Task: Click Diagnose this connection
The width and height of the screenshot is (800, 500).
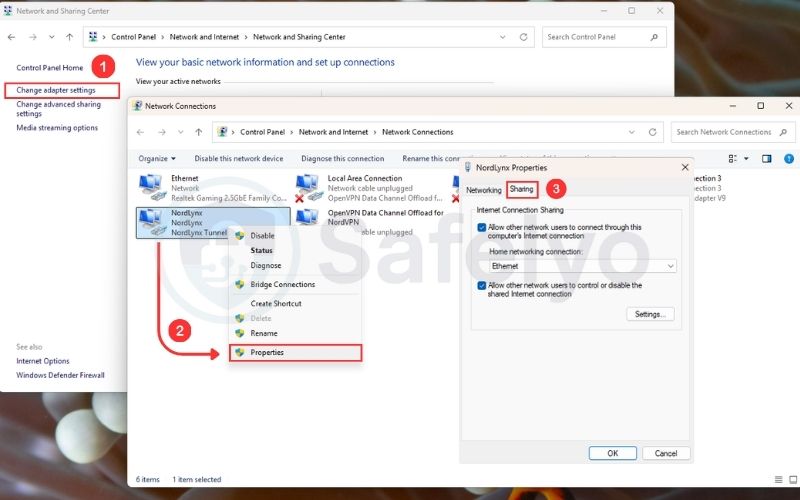Action: (342, 159)
